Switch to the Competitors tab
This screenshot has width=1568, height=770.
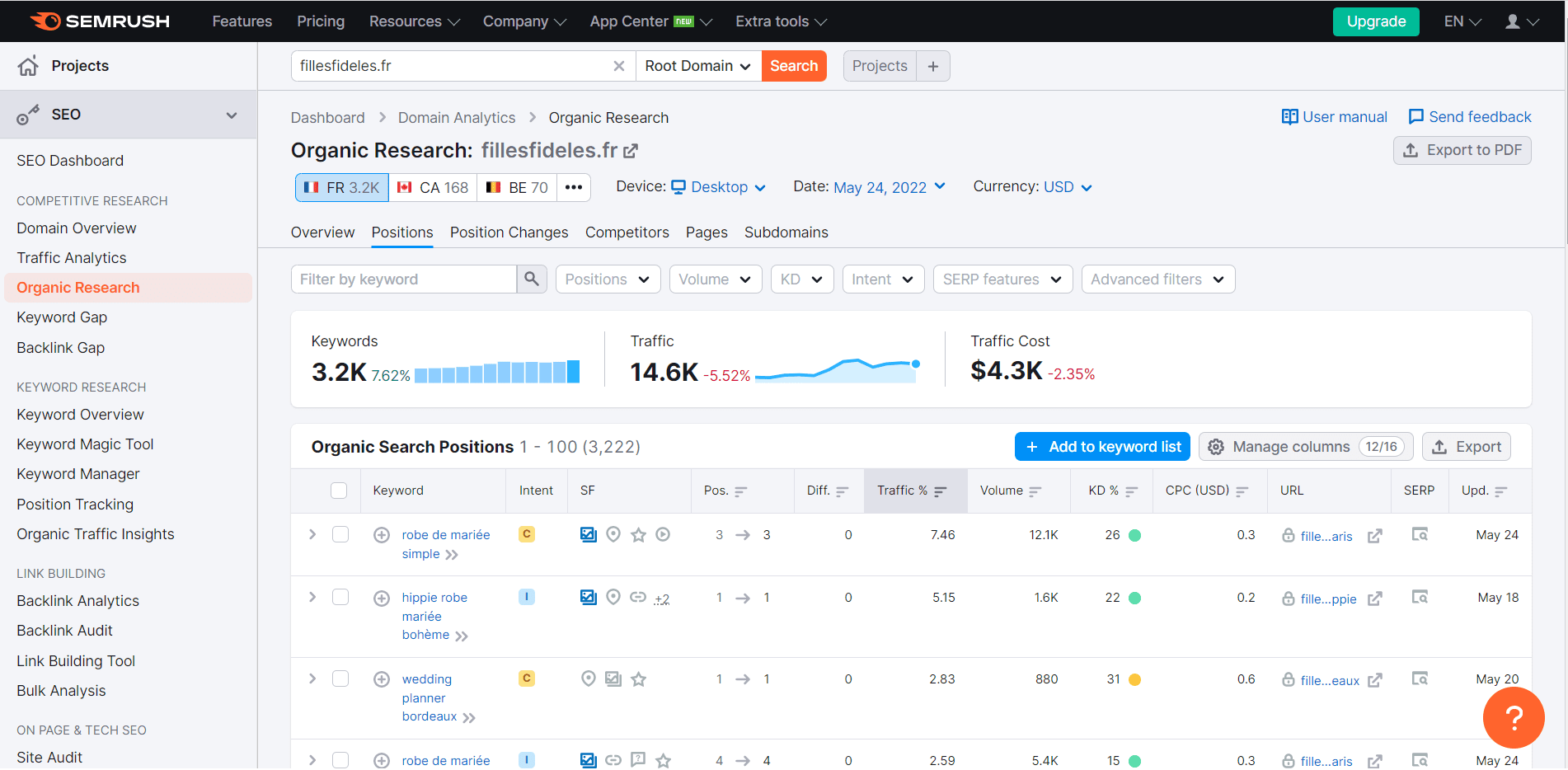click(x=627, y=232)
